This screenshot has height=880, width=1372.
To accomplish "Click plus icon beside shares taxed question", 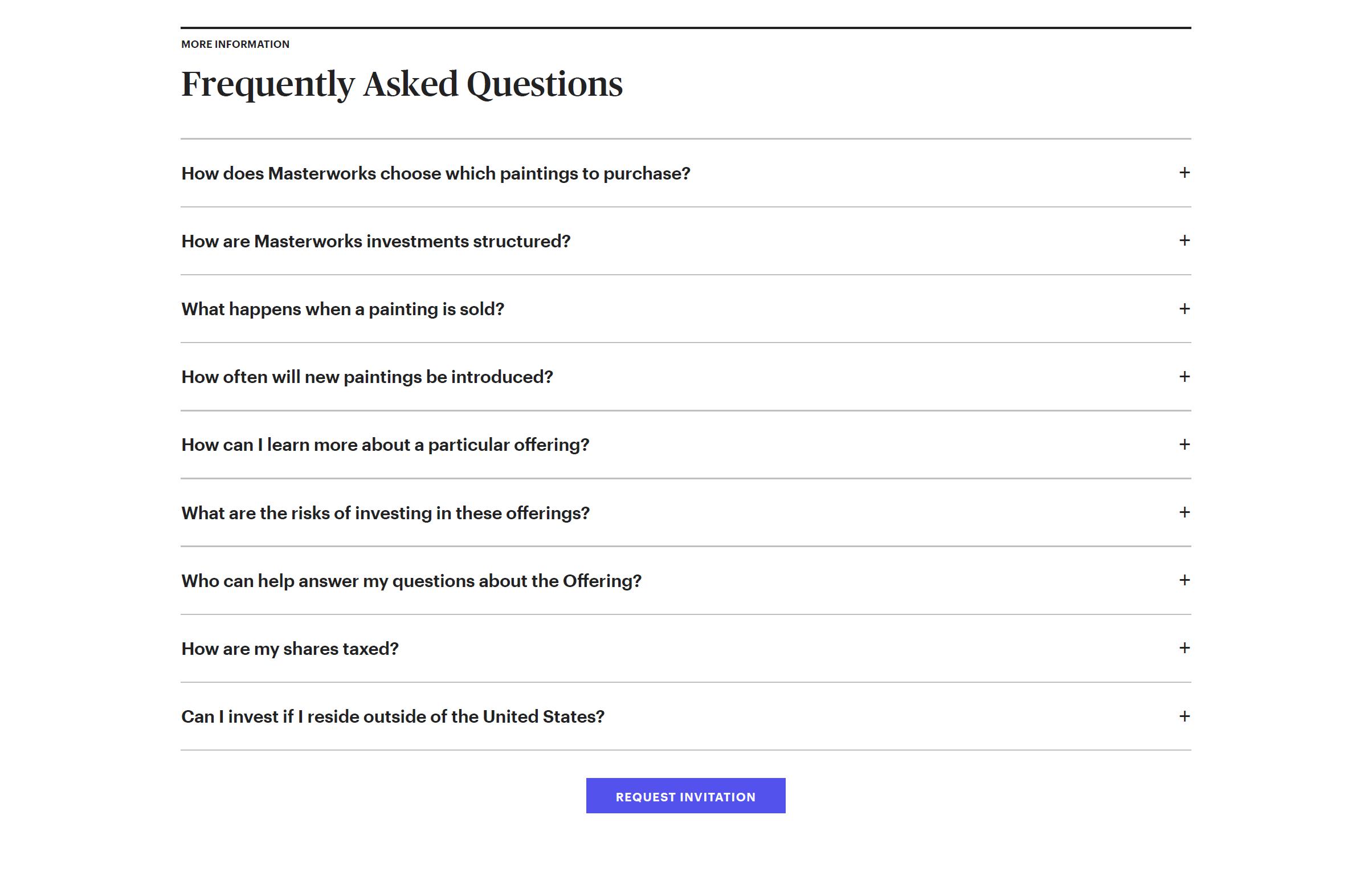I will 1184,648.
